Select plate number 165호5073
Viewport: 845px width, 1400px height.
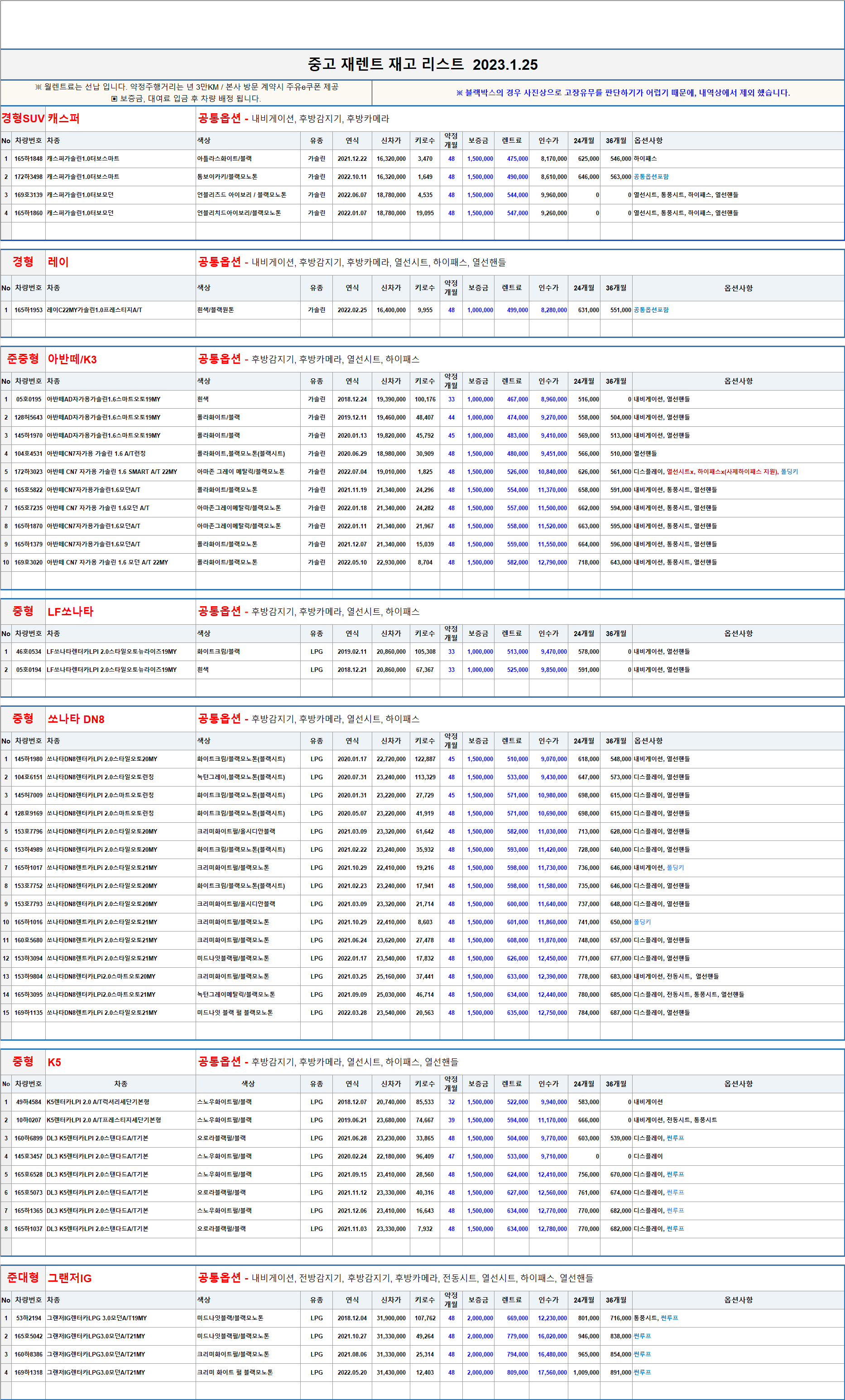pyautogui.click(x=29, y=1192)
